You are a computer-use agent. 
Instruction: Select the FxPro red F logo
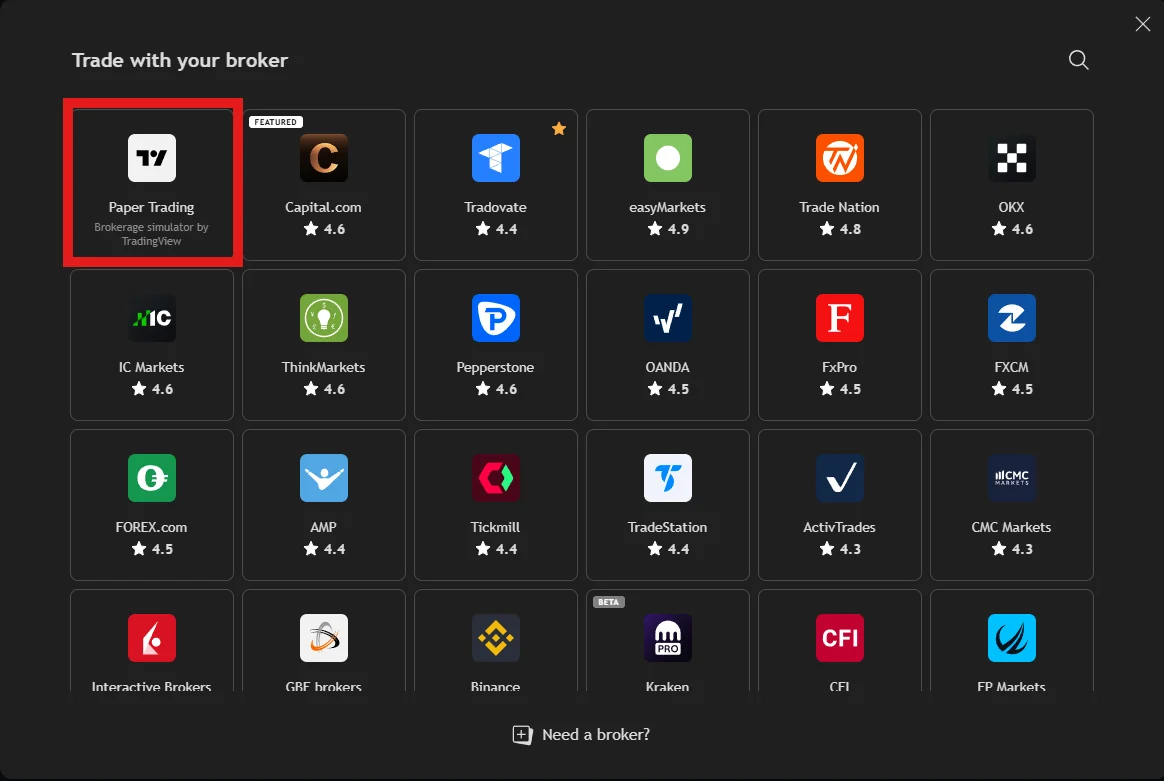[840, 318]
